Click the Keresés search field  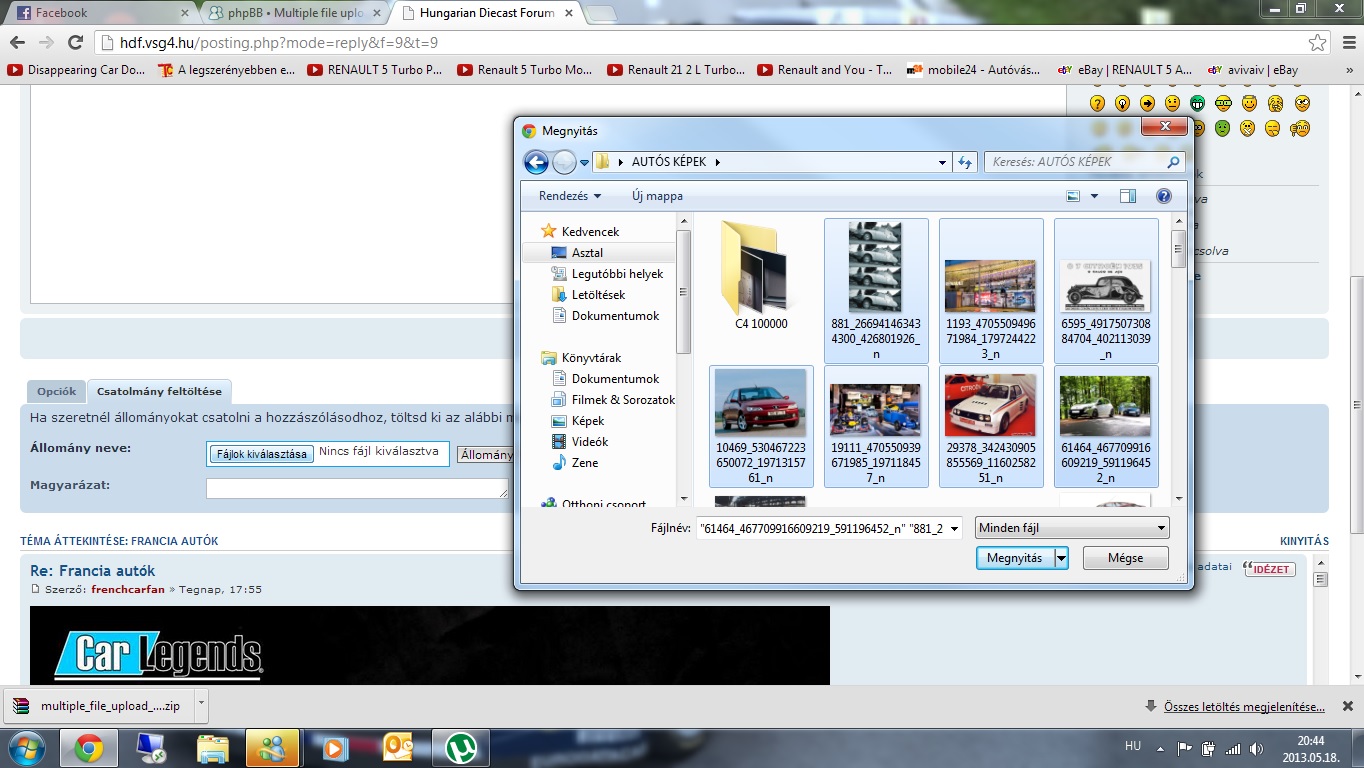(x=1075, y=162)
